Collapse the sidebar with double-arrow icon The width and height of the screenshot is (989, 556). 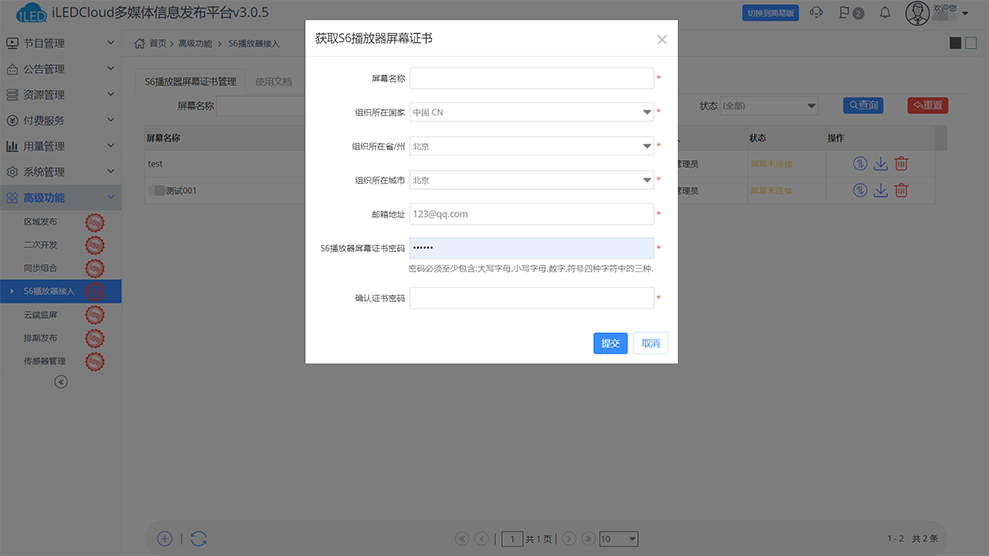click(61, 381)
